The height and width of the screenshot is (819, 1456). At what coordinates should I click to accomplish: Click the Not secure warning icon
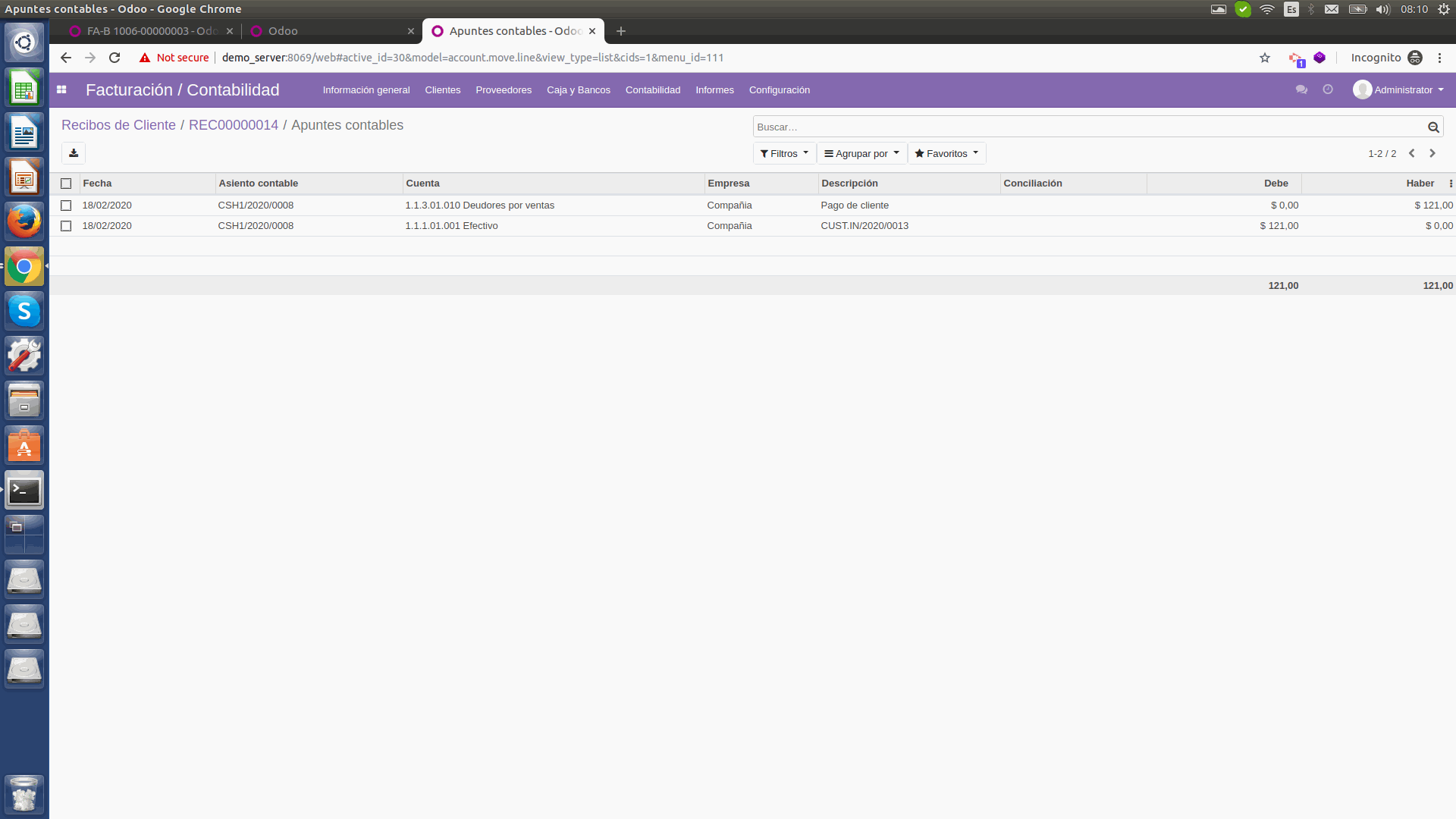point(145,58)
